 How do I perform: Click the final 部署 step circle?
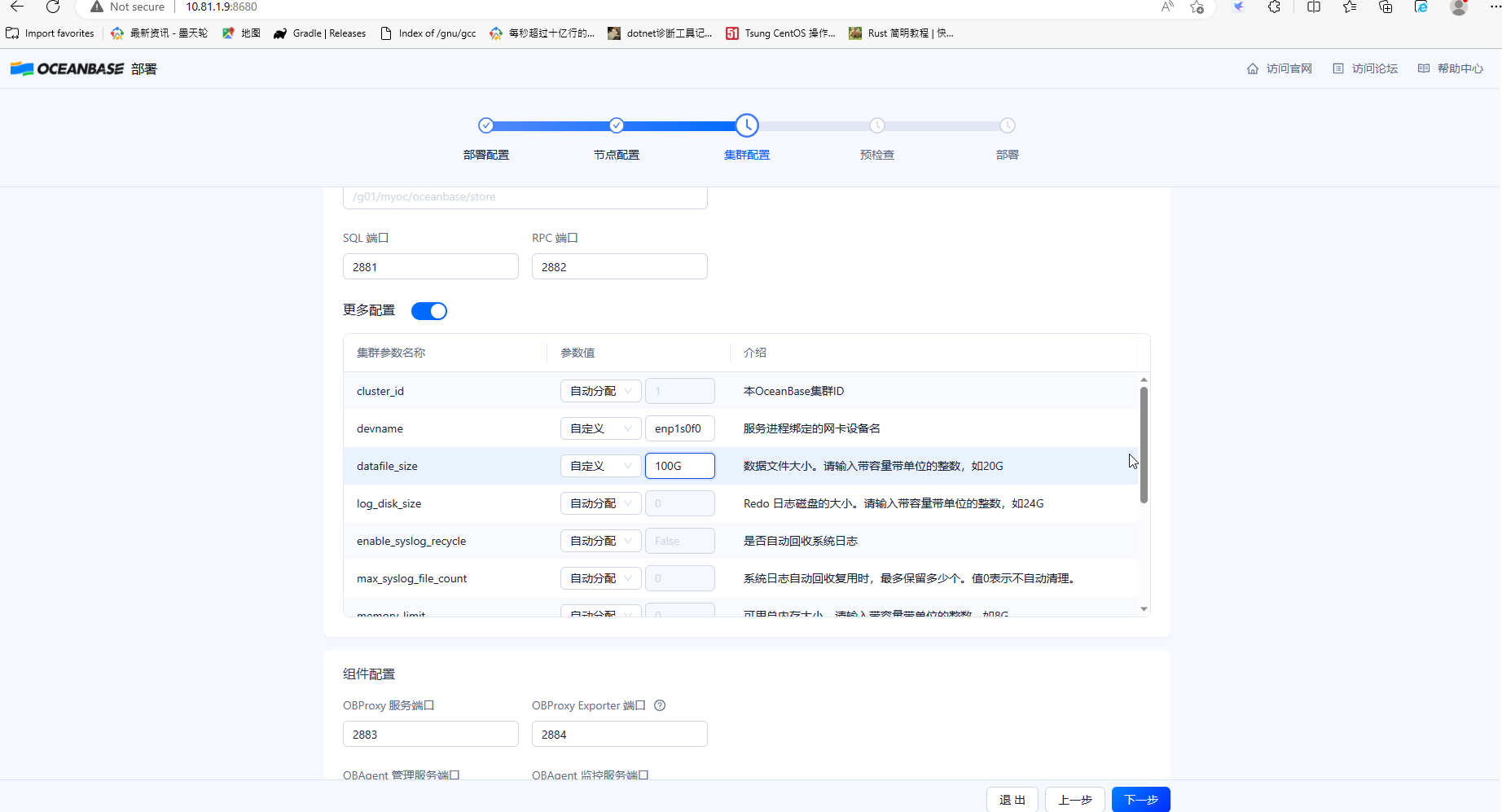click(1008, 125)
